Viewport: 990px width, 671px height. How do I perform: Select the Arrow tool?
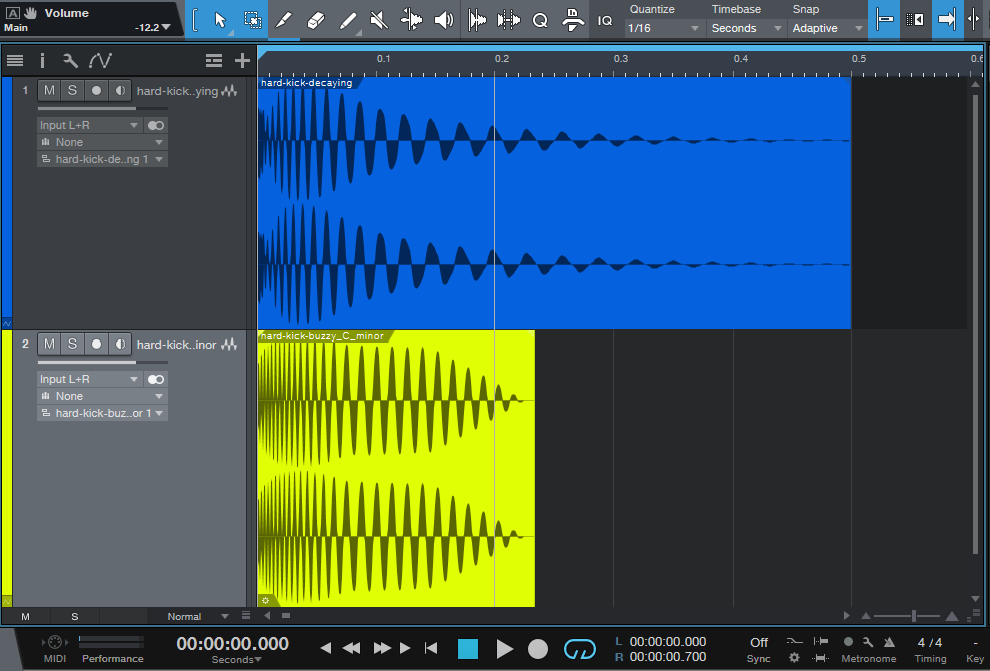(x=219, y=19)
